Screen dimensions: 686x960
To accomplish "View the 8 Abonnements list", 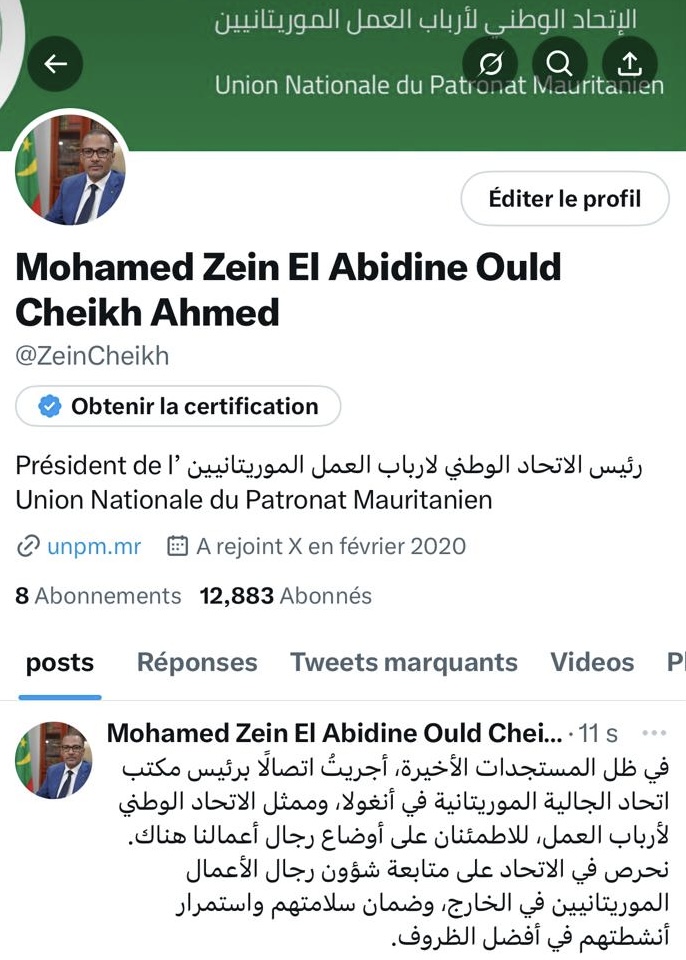I will pos(98,596).
